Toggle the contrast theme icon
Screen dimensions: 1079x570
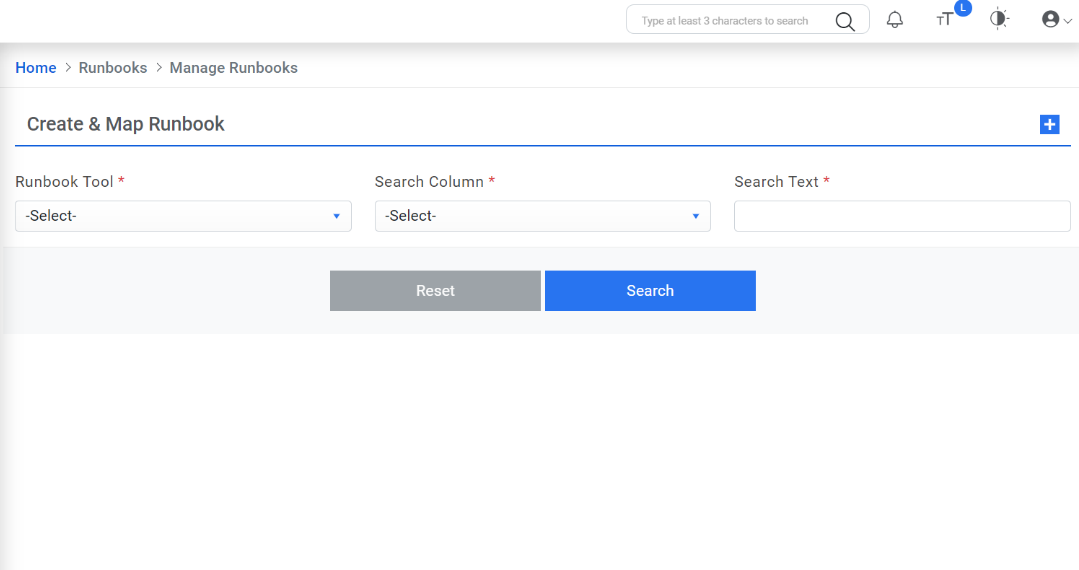point(999,19)
